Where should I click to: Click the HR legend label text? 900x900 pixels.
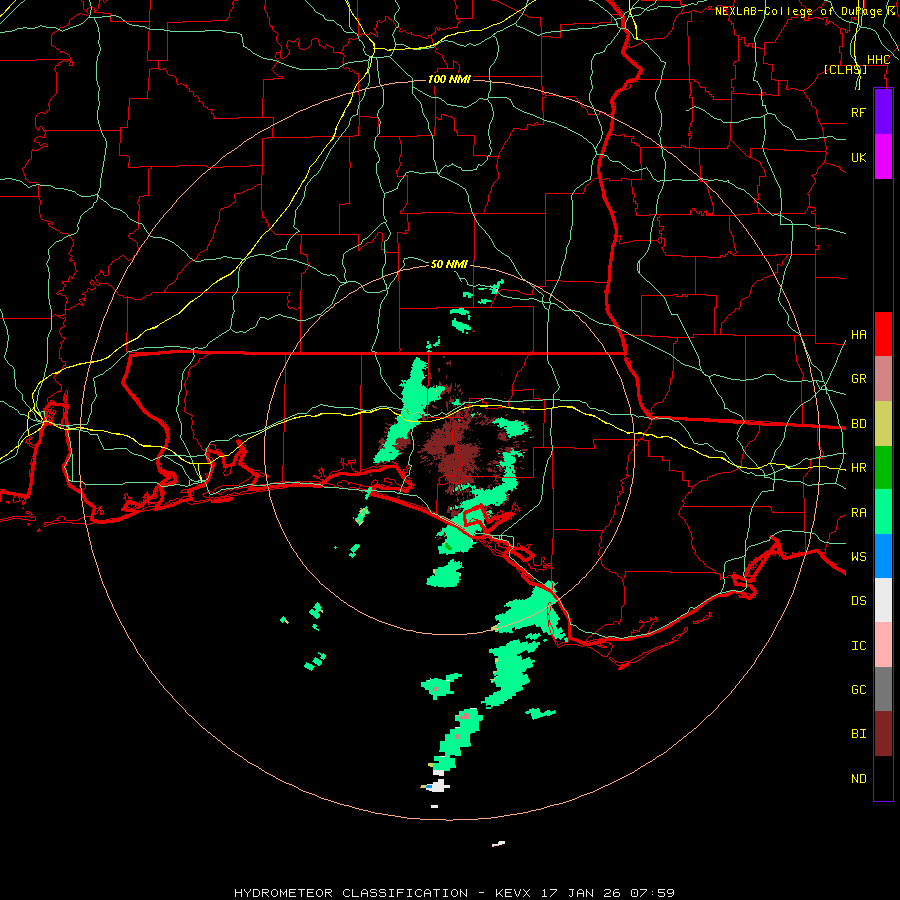click(x=858, y=468)
